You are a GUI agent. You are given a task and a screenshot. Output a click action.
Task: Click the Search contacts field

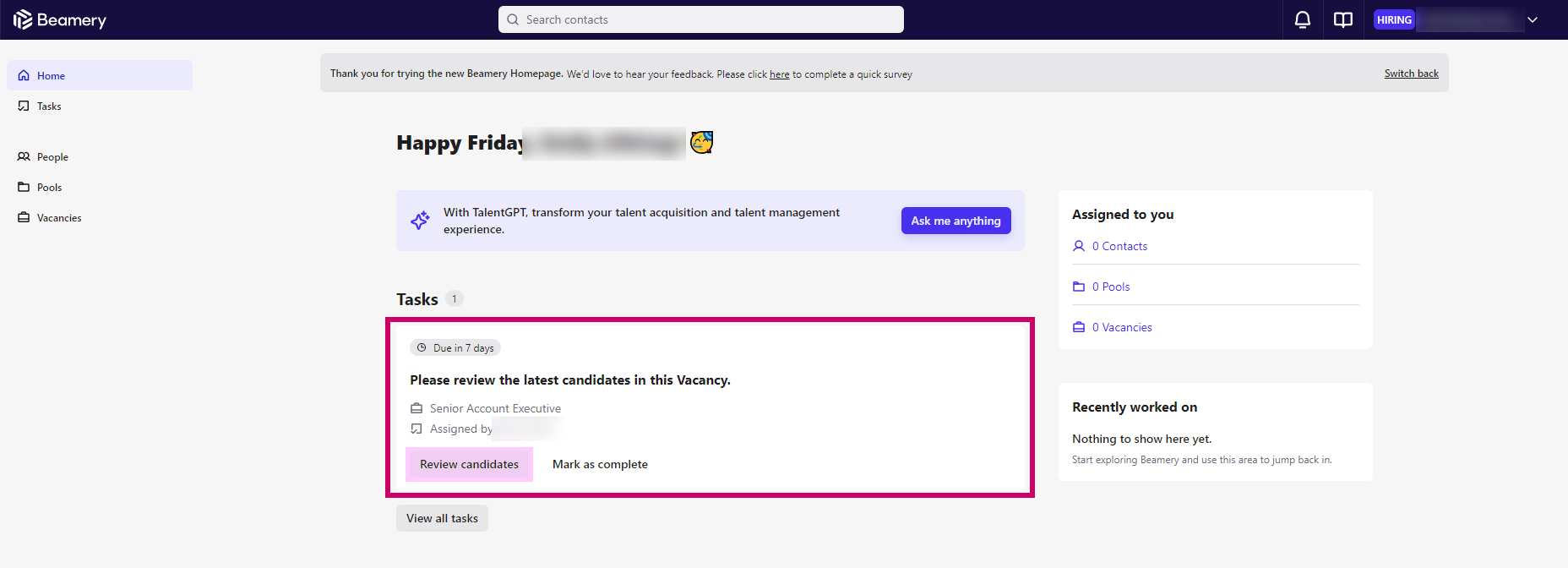pos(701,19)
